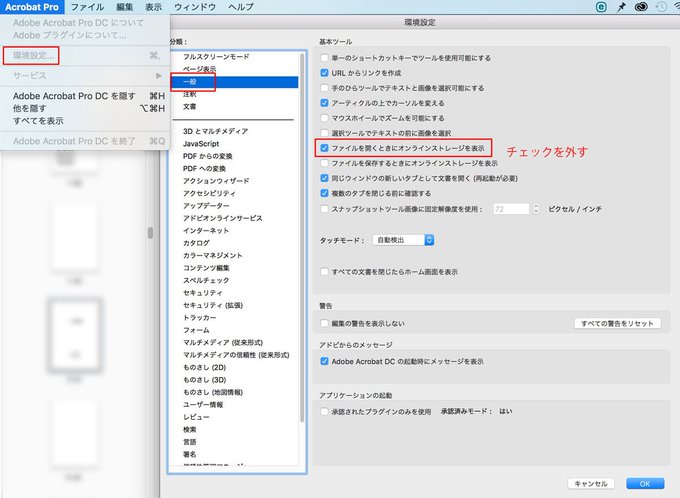Open the 表示 menu
This screenshot has width=680, height=498.
pyautogui.click(x=154, y=7)
